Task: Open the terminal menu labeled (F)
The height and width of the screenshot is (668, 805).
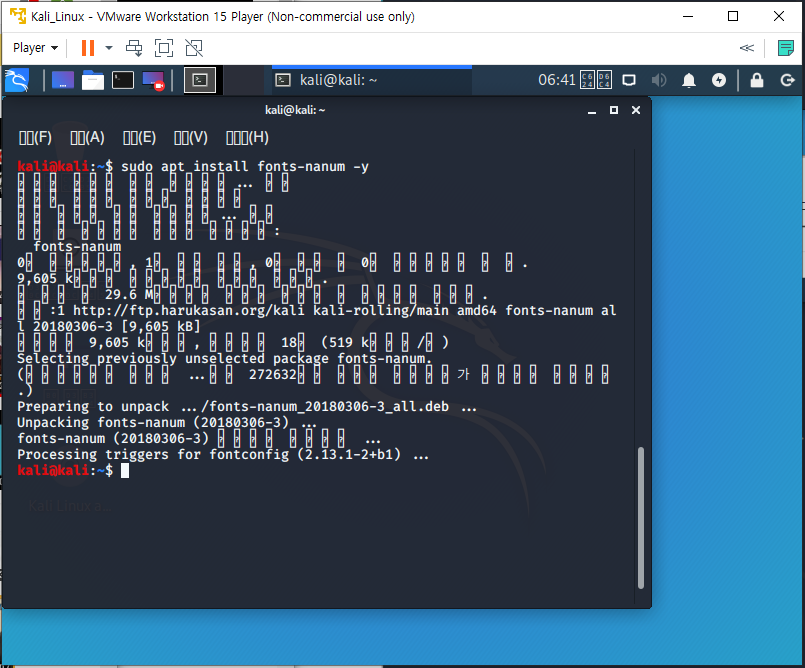Action: [35, 138]
